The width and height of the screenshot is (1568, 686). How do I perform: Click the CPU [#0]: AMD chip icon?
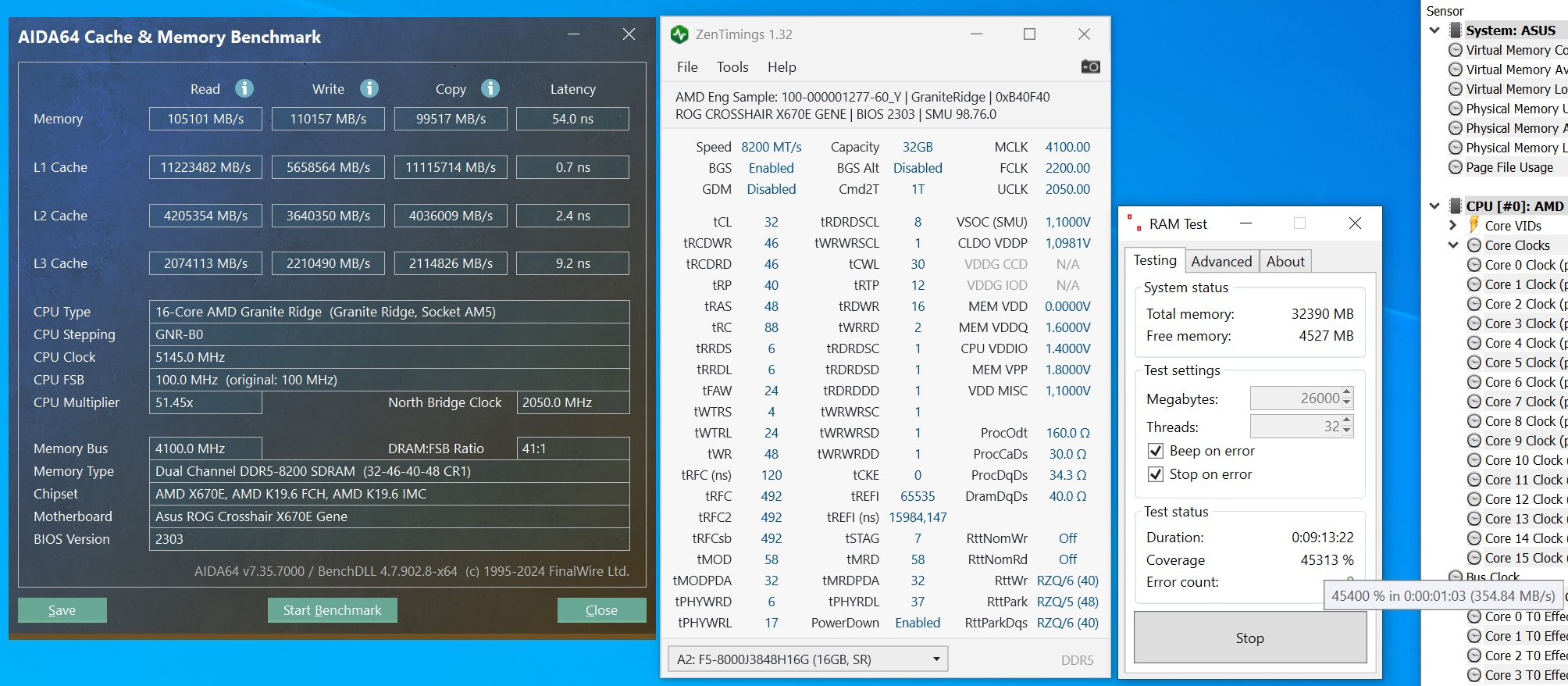[x=1455, y=206]
